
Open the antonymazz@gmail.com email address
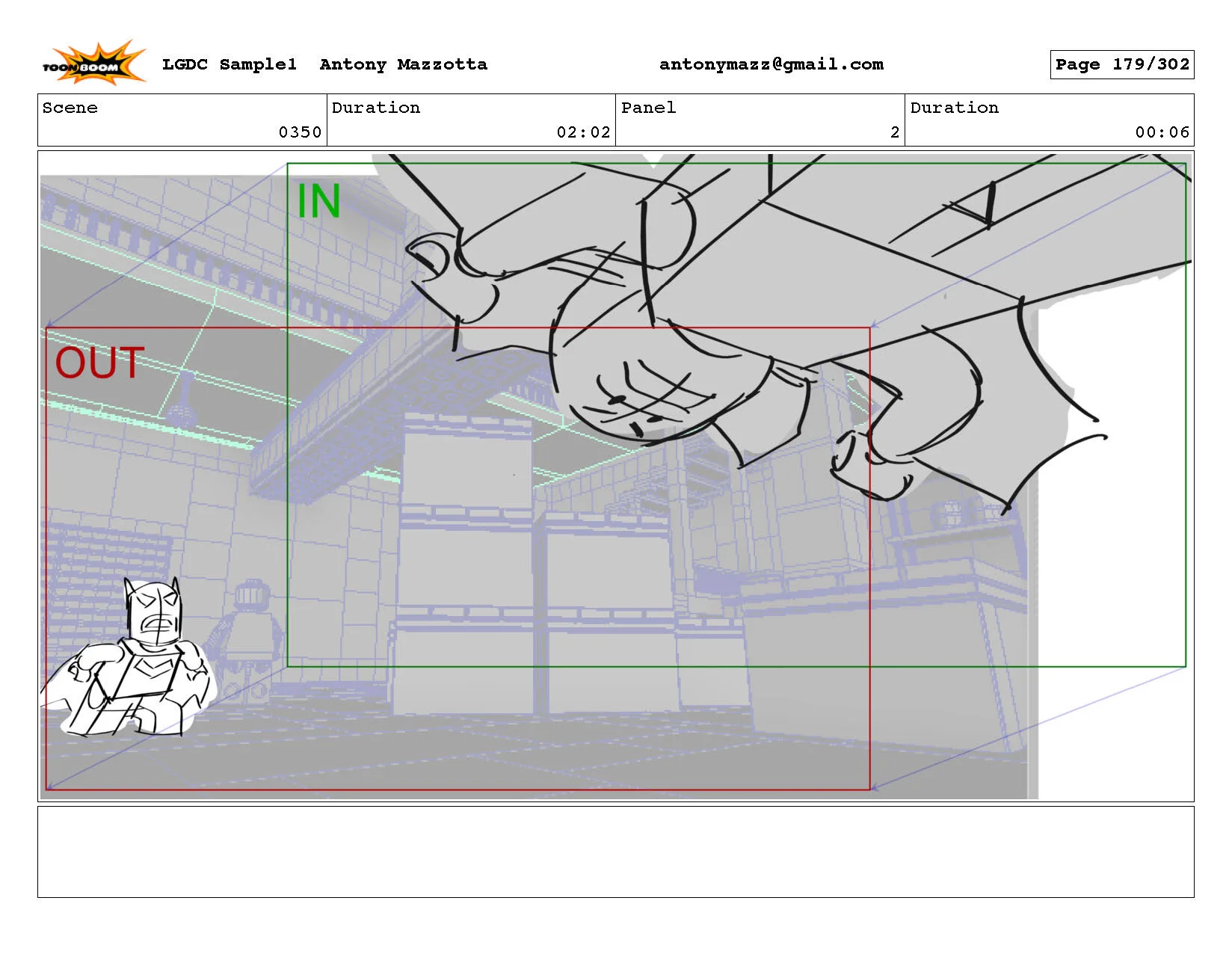(x=771, y=64)
